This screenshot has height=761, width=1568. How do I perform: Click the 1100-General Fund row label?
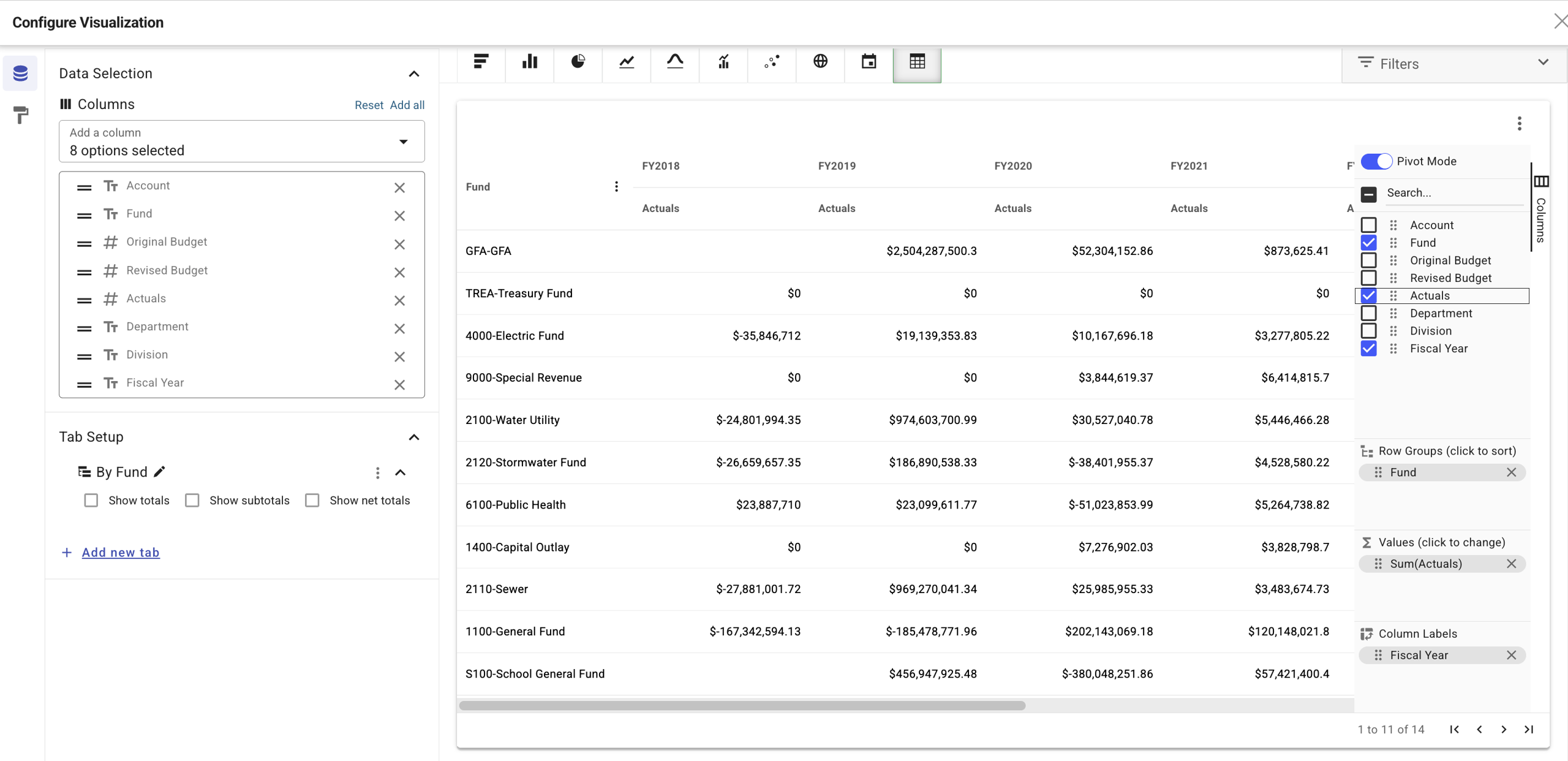click(515, 631)
